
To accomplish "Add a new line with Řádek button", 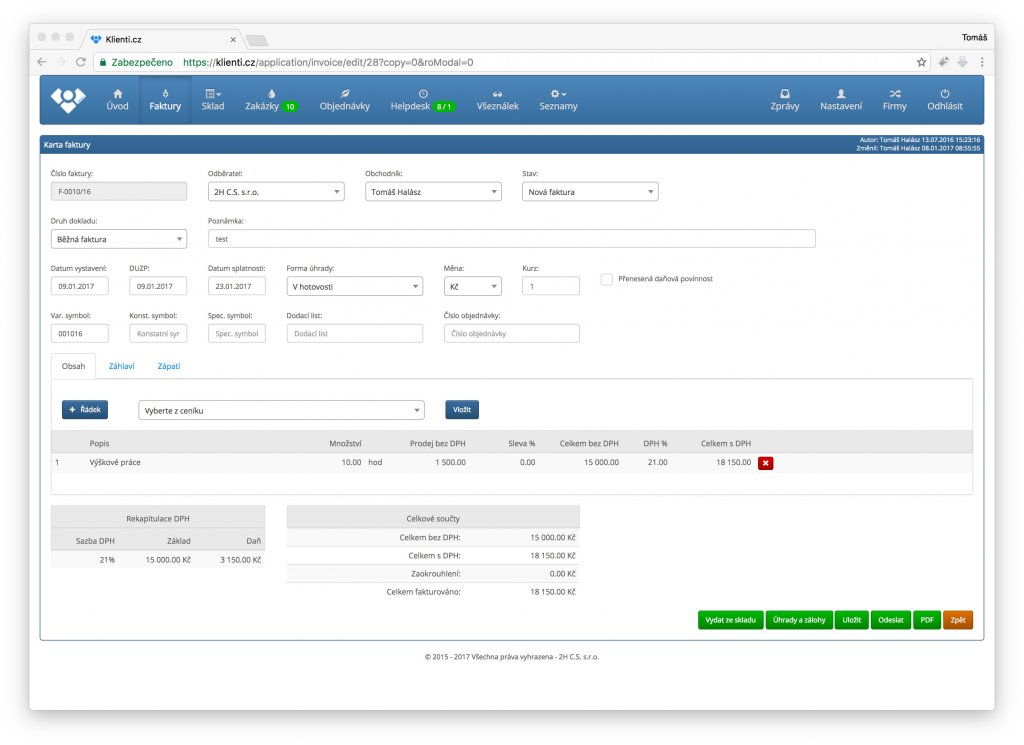I will [x=85, y=409].
